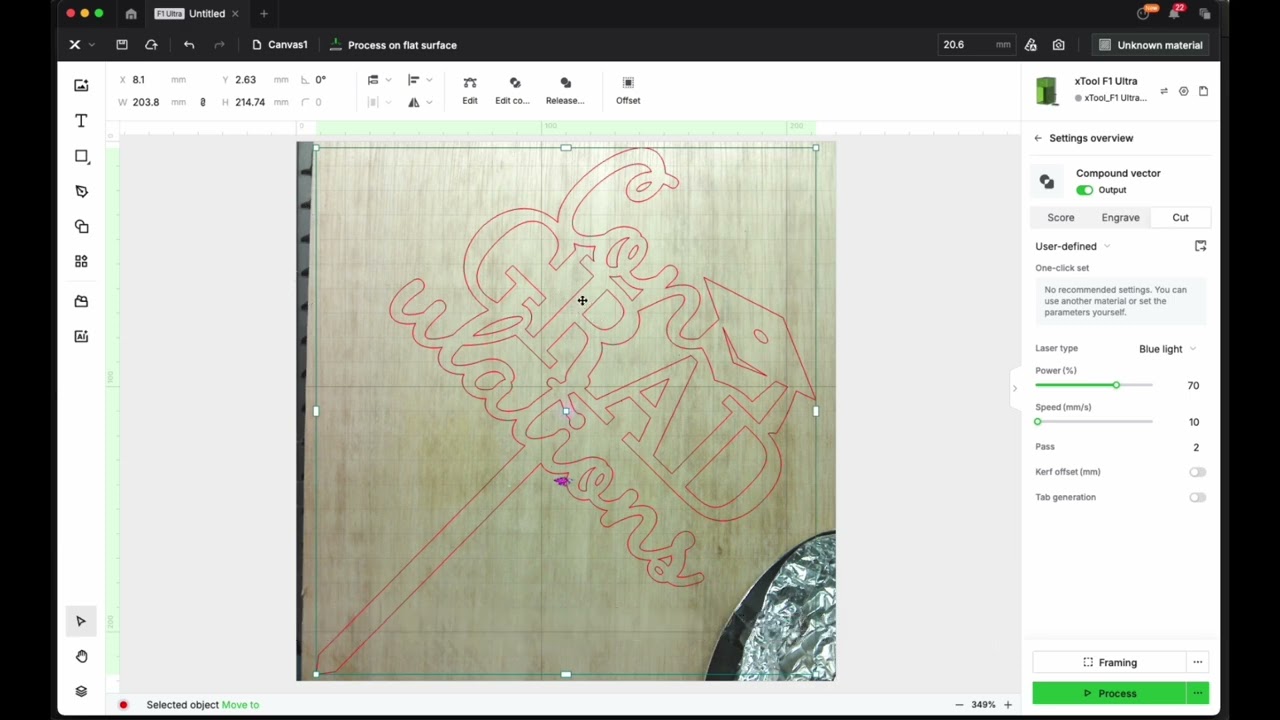Viewport: 1280px width, 720px height.
Task: Open the Process options menu
Action: 1197,693
